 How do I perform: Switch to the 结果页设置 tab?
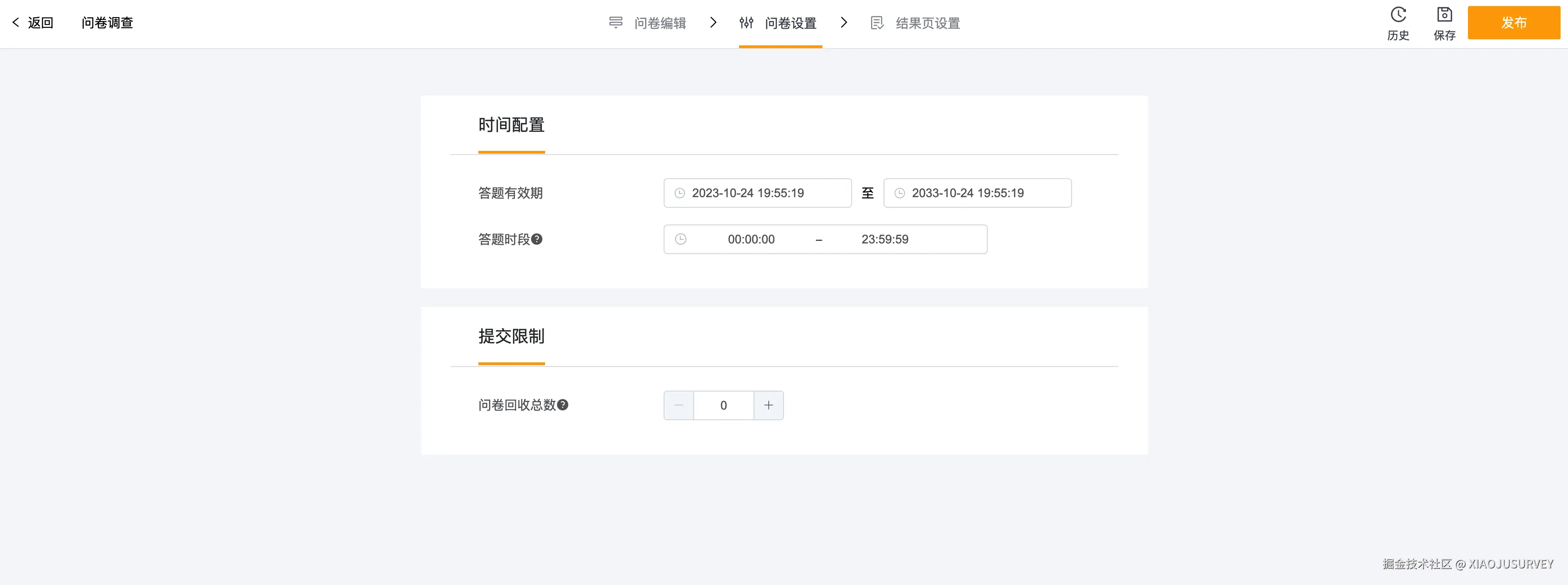pyautogui.click(x=927, y=23)
